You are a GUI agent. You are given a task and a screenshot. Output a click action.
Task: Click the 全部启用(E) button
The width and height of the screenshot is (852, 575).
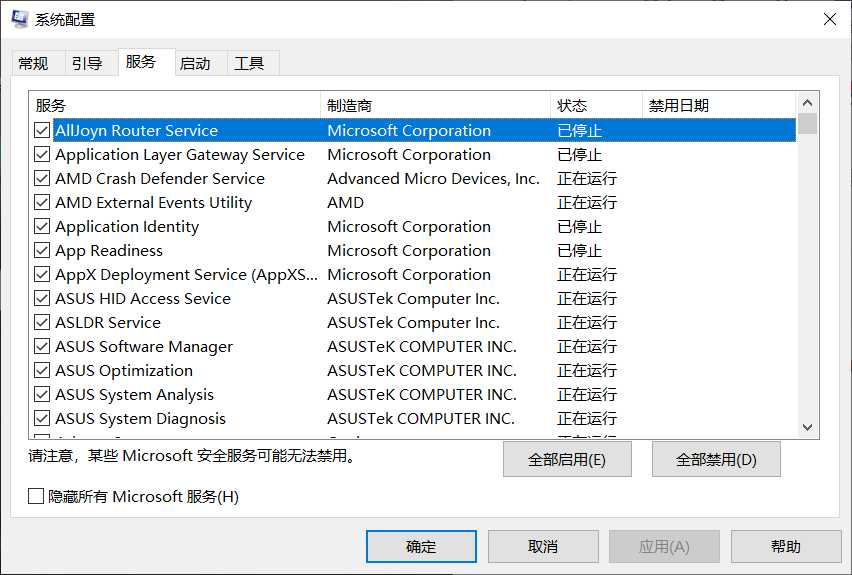click(x=567, y=459)
